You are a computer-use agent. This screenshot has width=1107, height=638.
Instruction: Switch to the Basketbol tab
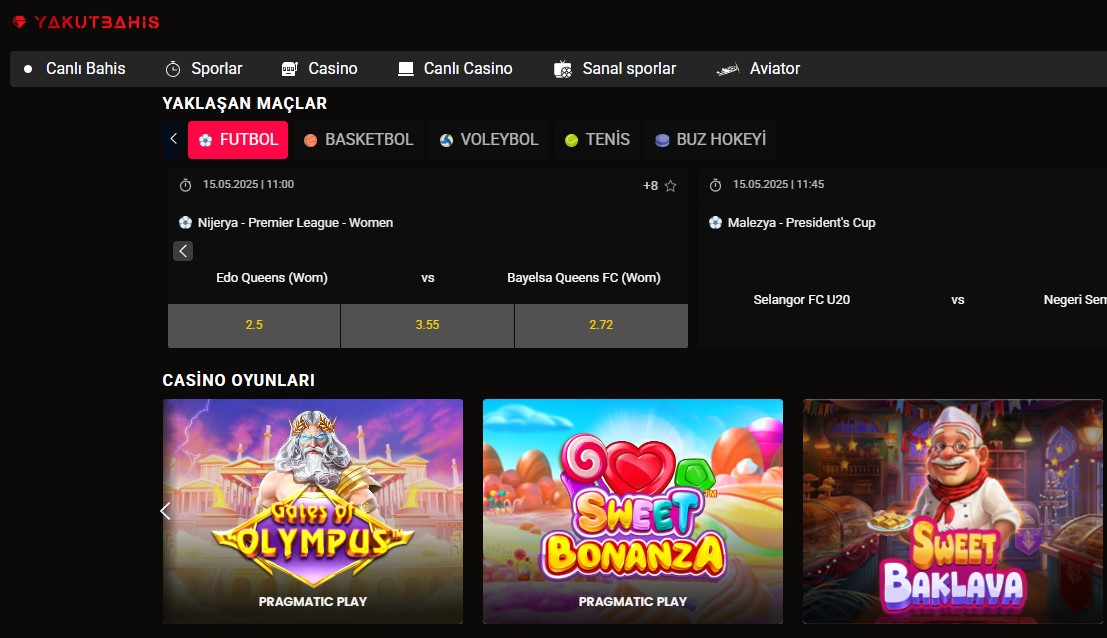pos(358,140)
